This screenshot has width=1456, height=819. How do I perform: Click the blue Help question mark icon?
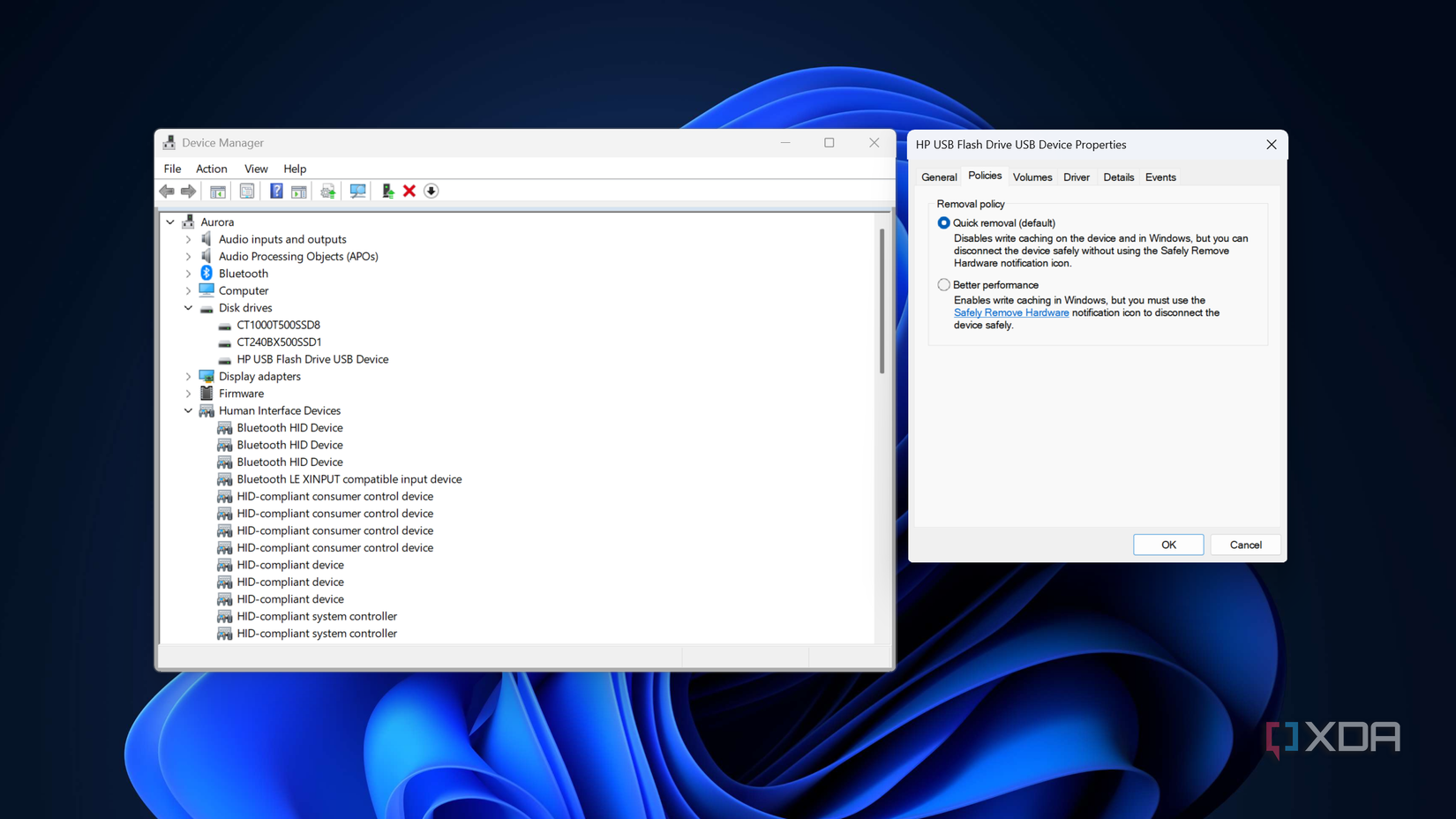tap(276, 191)
